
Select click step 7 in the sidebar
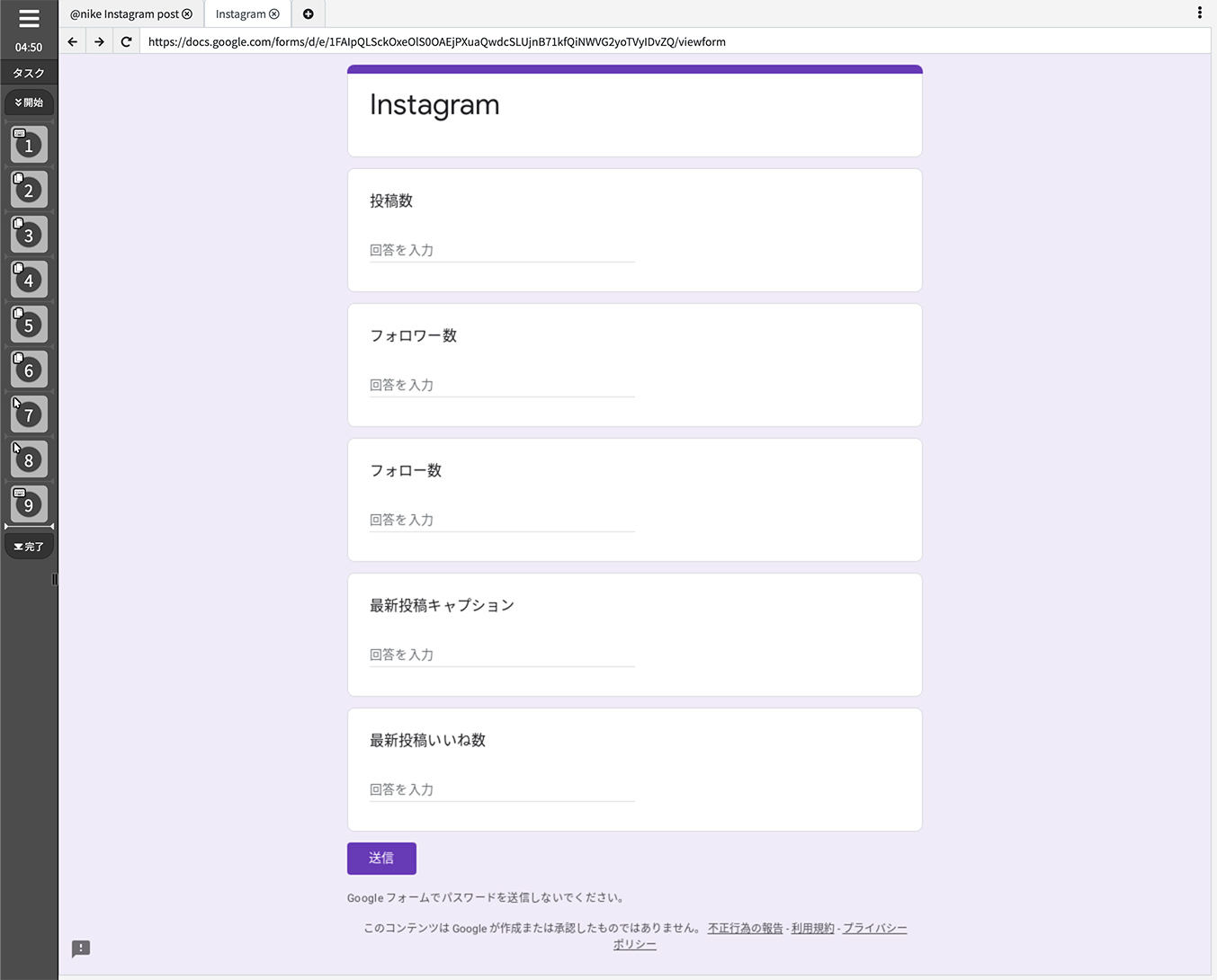click(28, 414)
